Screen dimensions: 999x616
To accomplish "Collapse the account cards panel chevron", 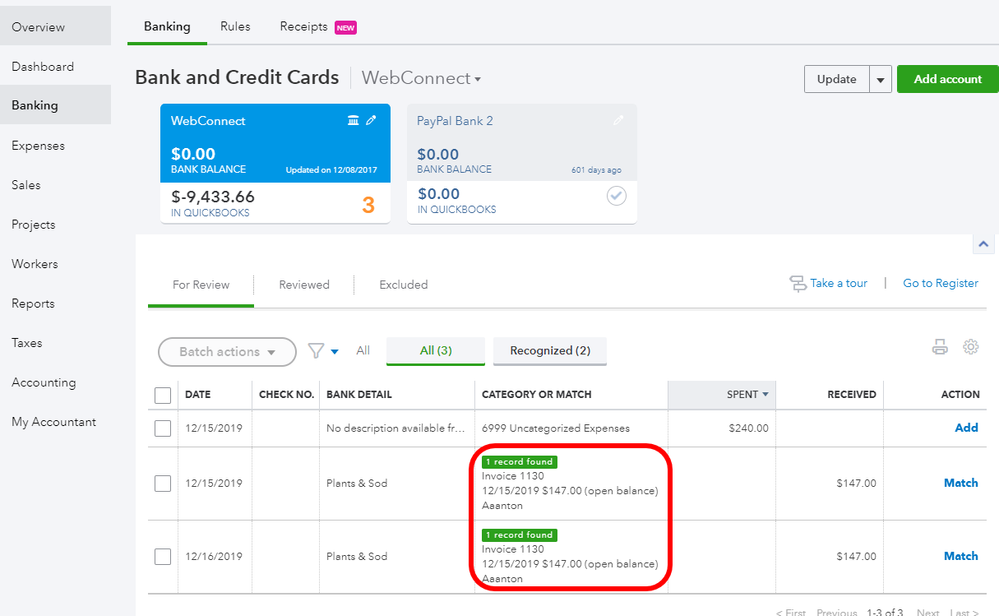I will 983,244.
